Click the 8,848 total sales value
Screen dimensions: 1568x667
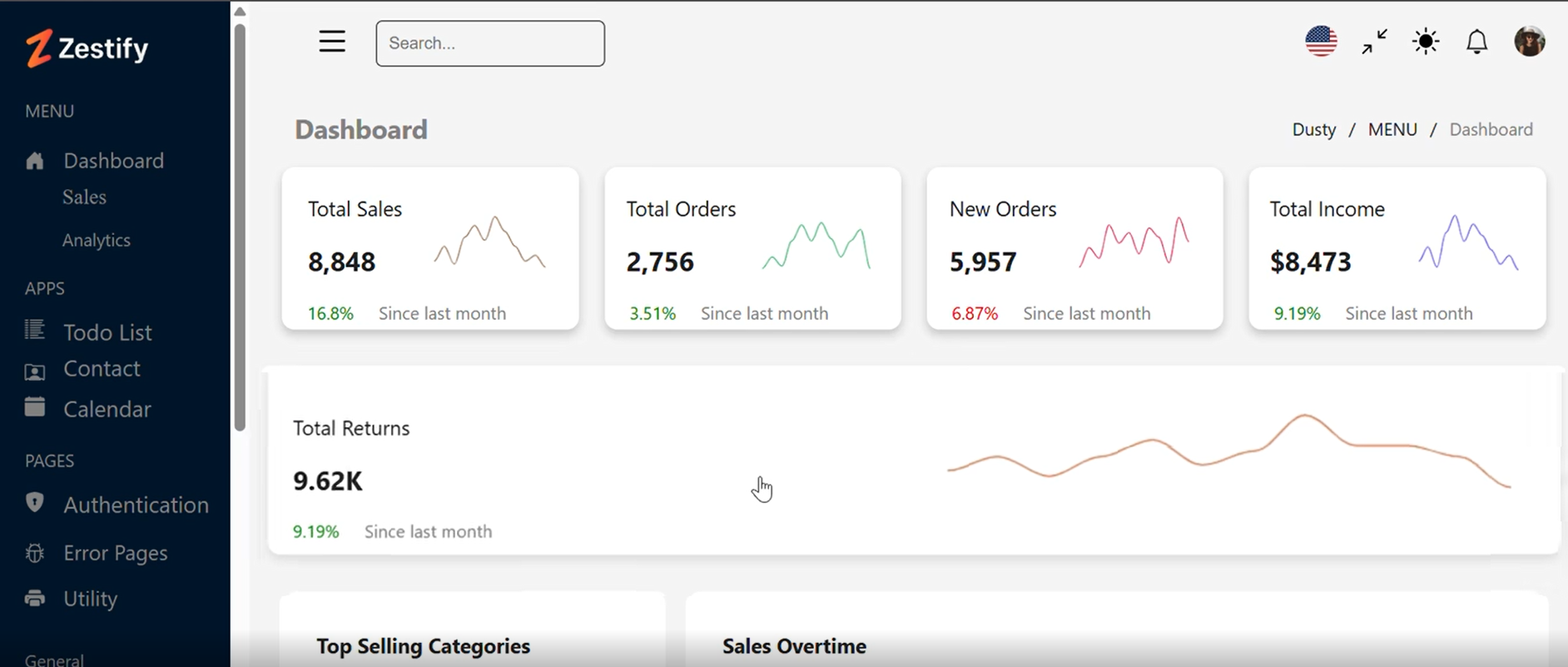pyautogui.click(x=341, y=262)
